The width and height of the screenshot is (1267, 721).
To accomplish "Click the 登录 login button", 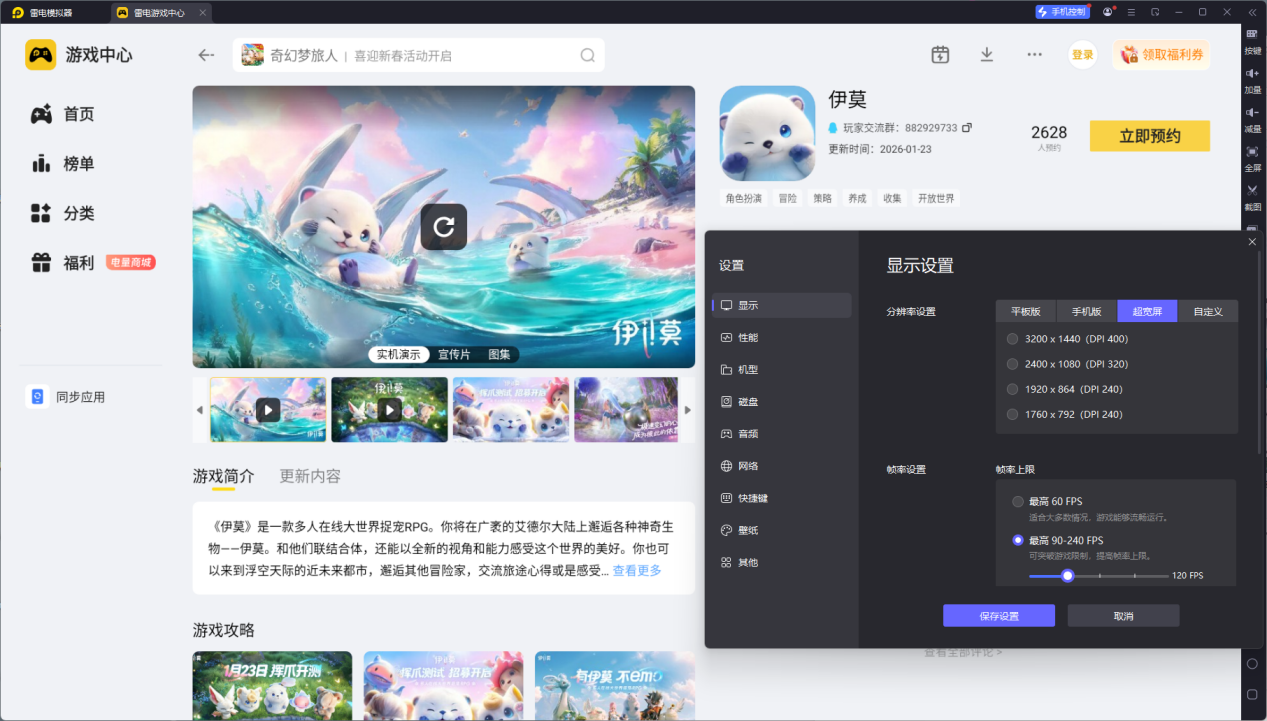I will [1083, 55].
